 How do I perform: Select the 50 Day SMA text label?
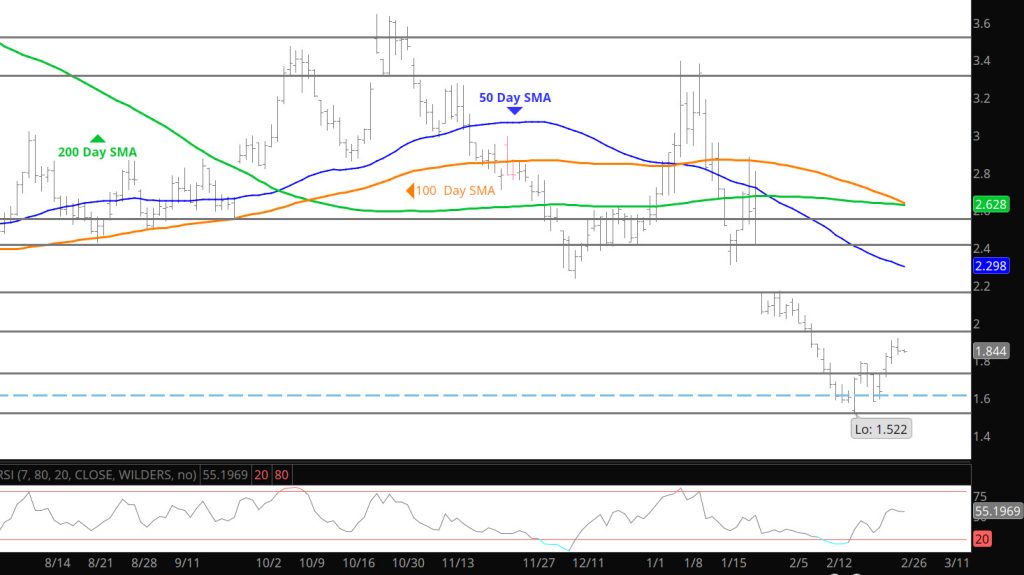(x=515, y=97)
